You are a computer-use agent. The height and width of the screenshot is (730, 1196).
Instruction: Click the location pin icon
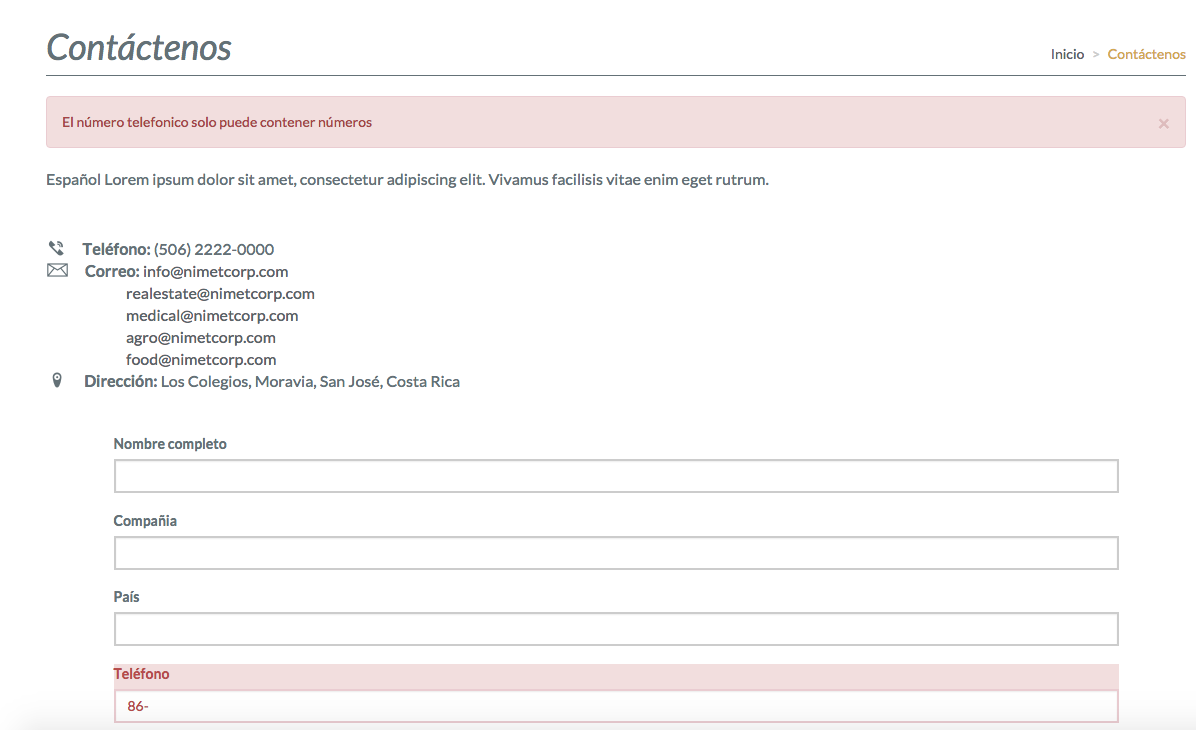point(57,380)
